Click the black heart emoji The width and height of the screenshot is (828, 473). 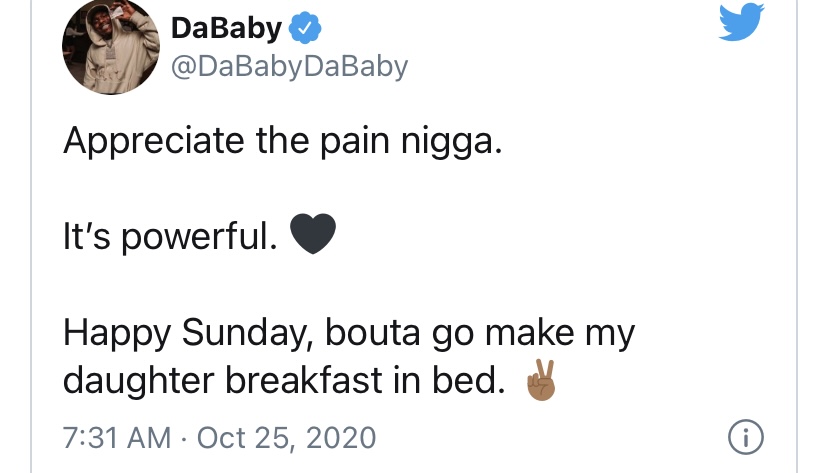(x=313, y=233)
